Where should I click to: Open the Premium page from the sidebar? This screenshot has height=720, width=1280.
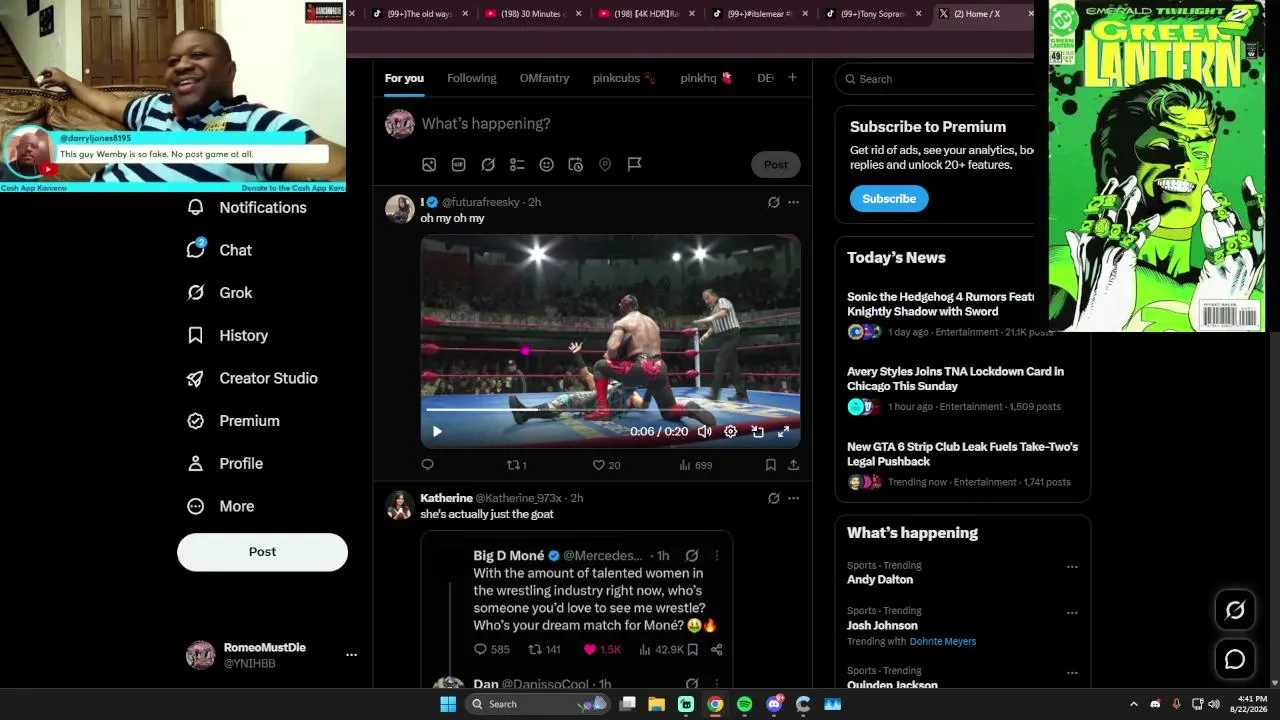[234, 421]
